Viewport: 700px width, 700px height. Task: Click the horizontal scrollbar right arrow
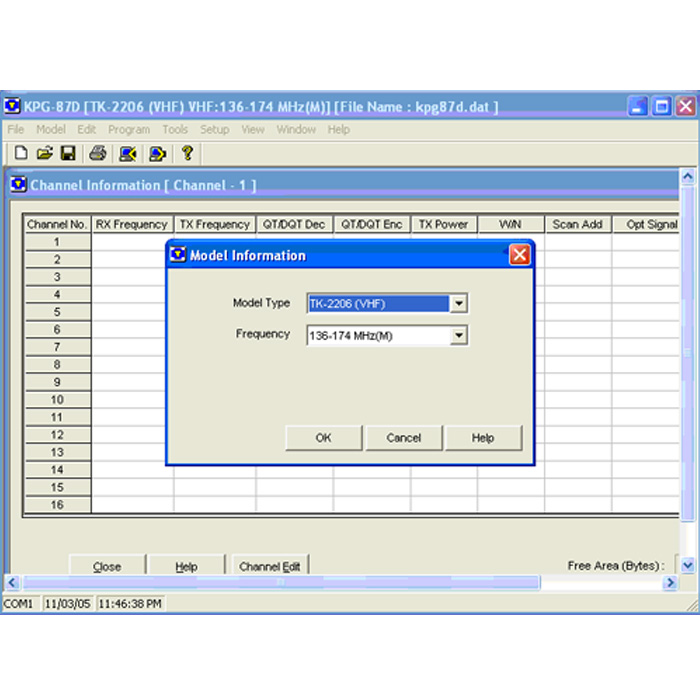pos(670,582)
